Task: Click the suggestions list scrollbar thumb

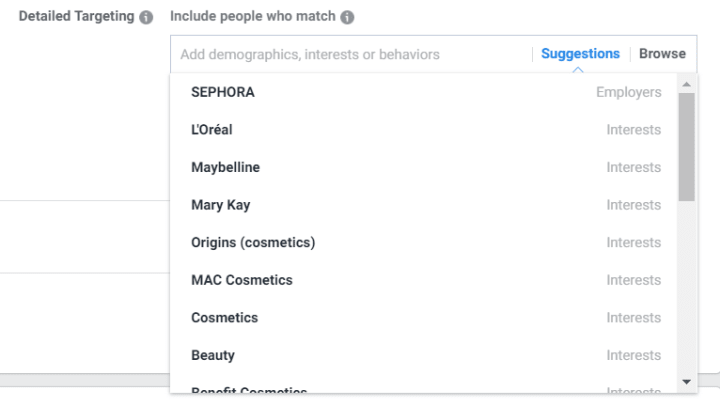Action: (686, 147)
